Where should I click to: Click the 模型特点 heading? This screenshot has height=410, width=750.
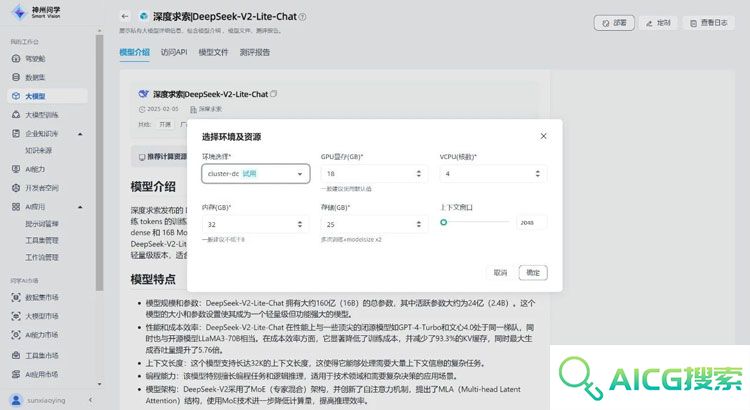click(x=153, y=279)
